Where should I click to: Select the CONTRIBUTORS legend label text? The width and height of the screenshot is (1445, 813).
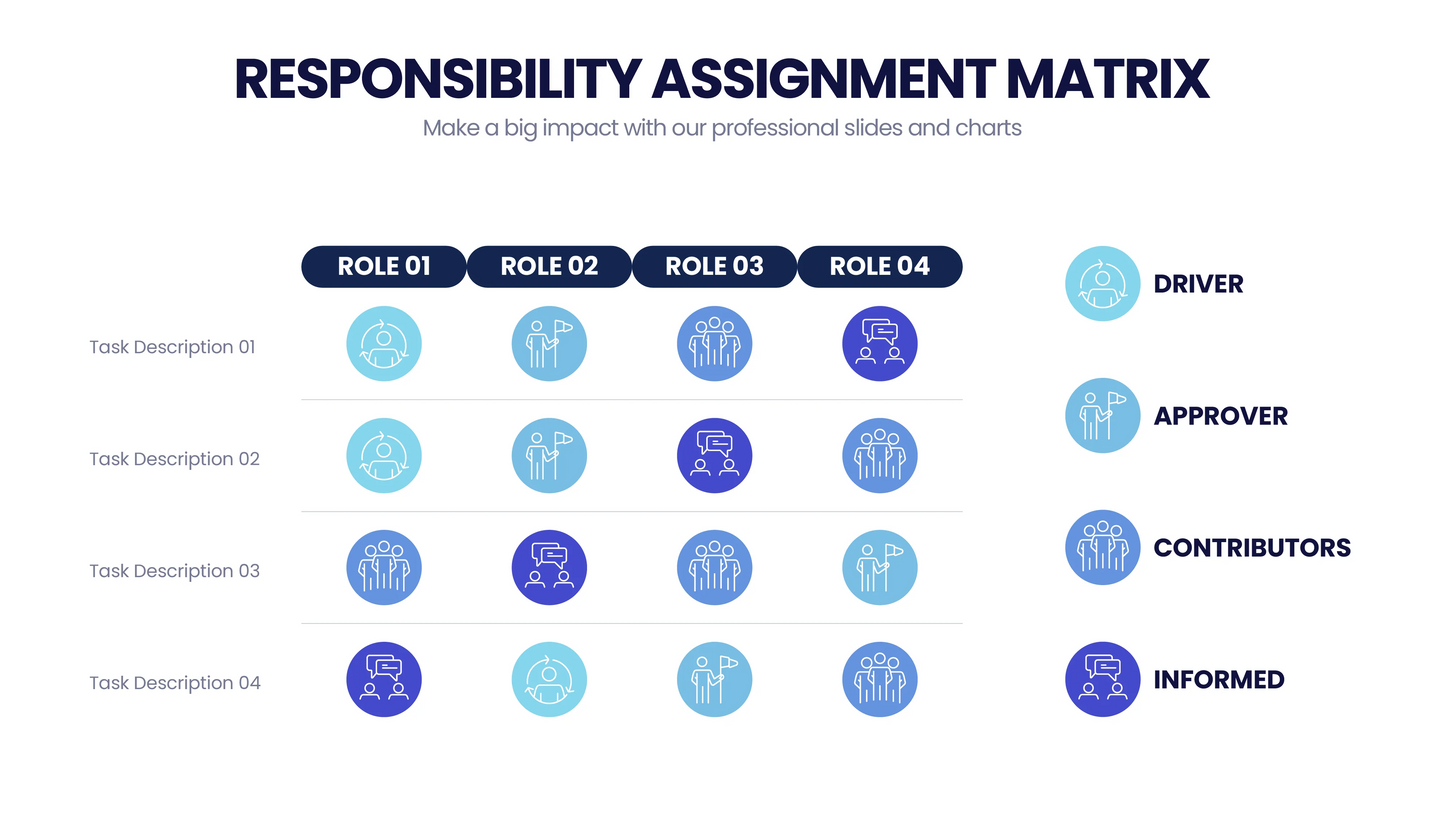tap(1252, 548)
